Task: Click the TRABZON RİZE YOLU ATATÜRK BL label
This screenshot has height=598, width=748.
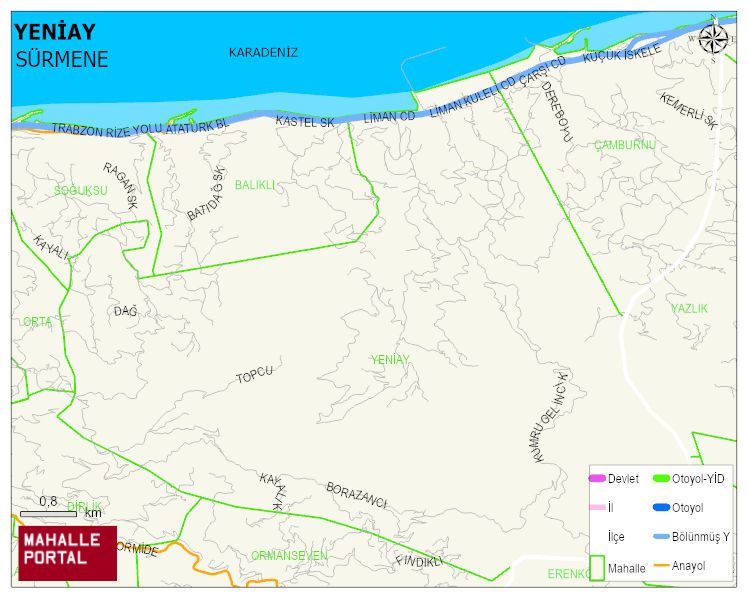Action: tap(140, 129)
